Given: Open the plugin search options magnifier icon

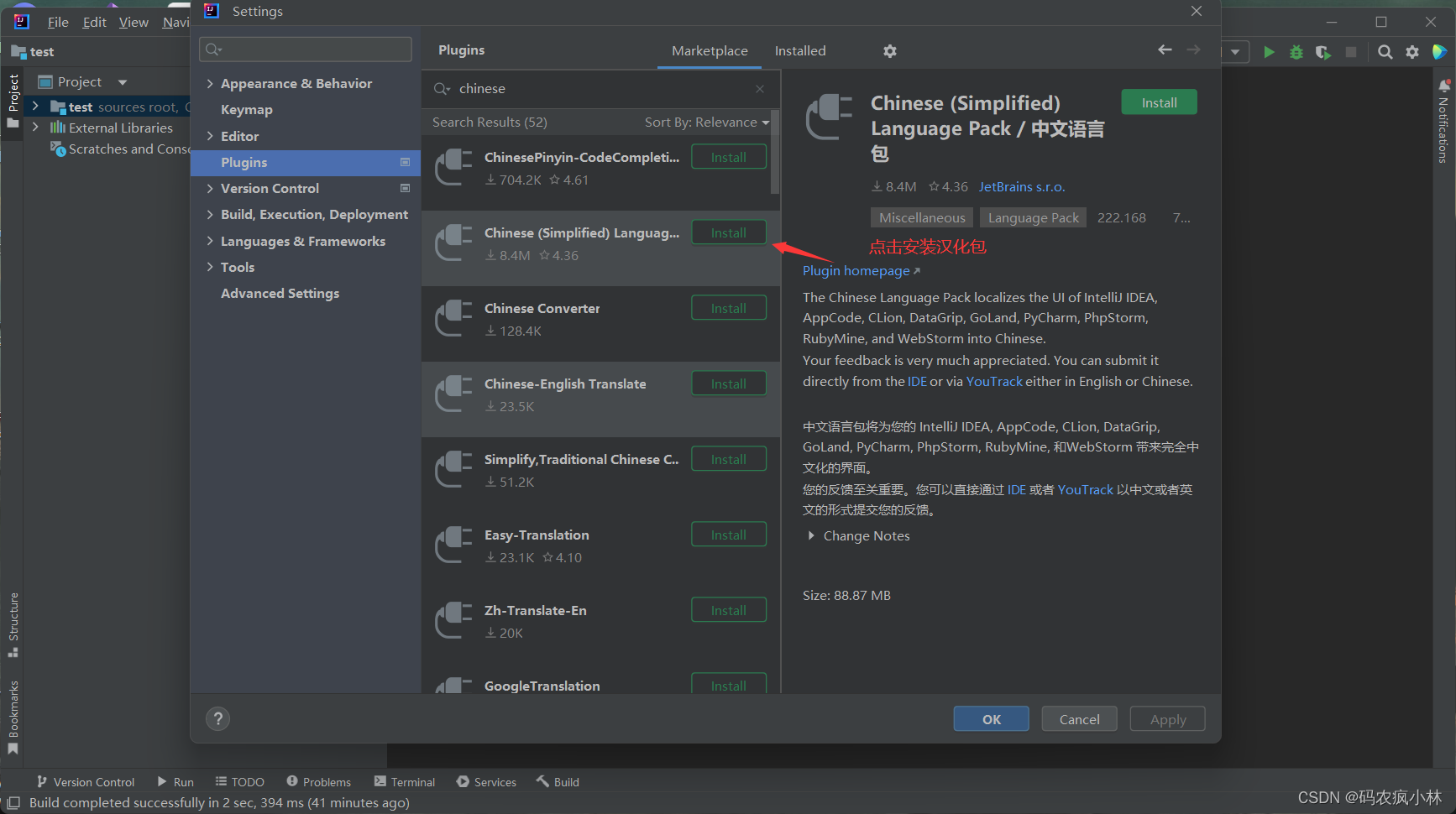Looking at the screenshot, I should coord(442,89).
